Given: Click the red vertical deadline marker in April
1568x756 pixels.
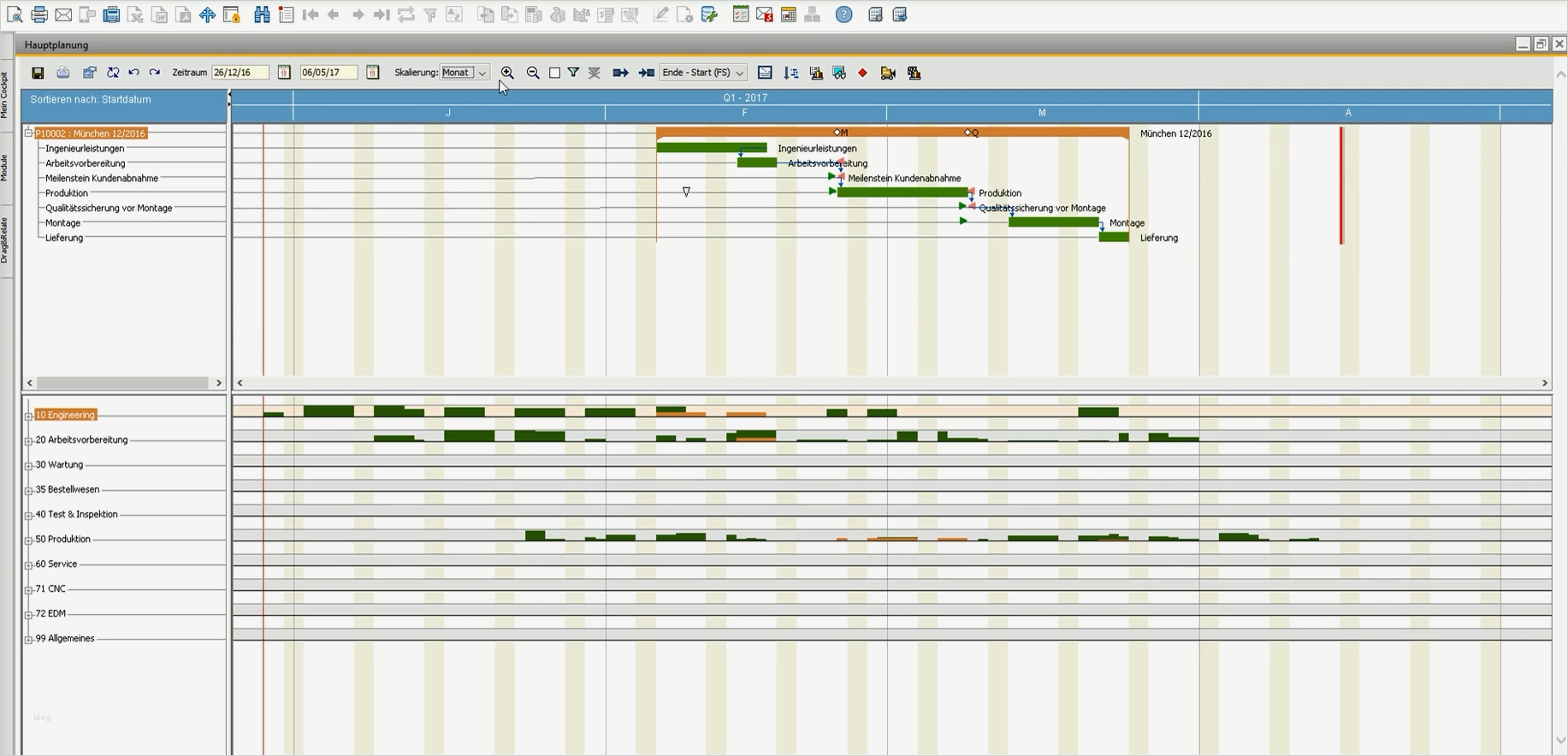Looking at the screenshot, I should point(1341,186).
